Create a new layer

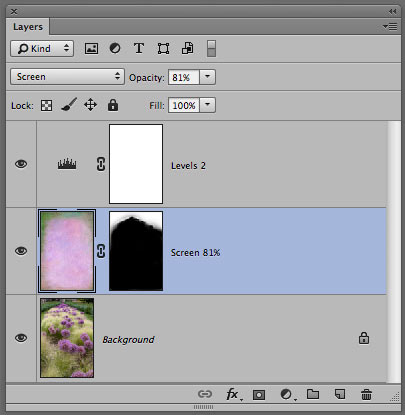tap(340, 394)
